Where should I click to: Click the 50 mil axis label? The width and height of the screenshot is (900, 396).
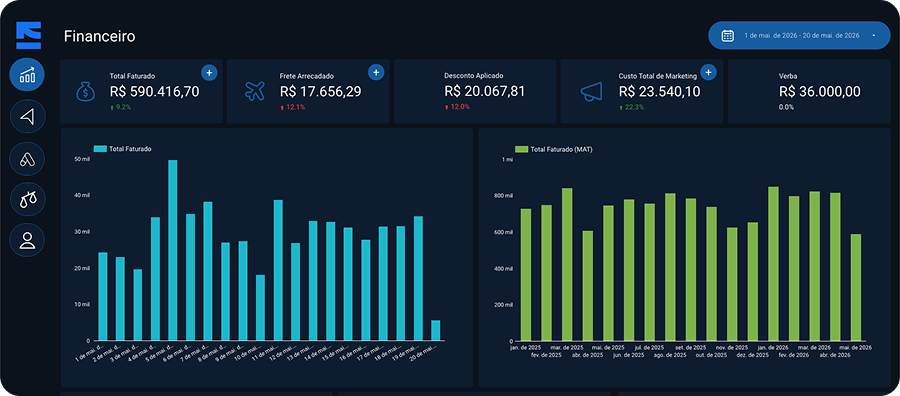click(x=83, y=159)
